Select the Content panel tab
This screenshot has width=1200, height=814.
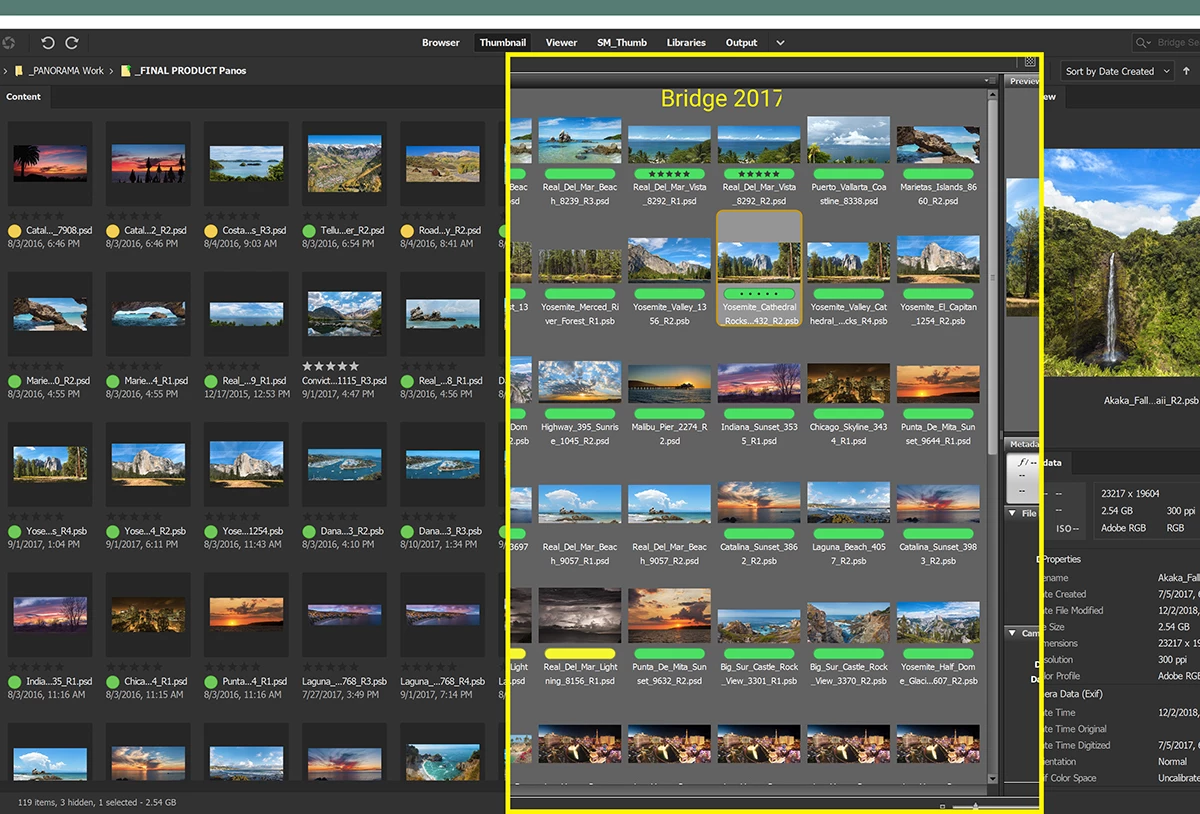pos(24,97)
